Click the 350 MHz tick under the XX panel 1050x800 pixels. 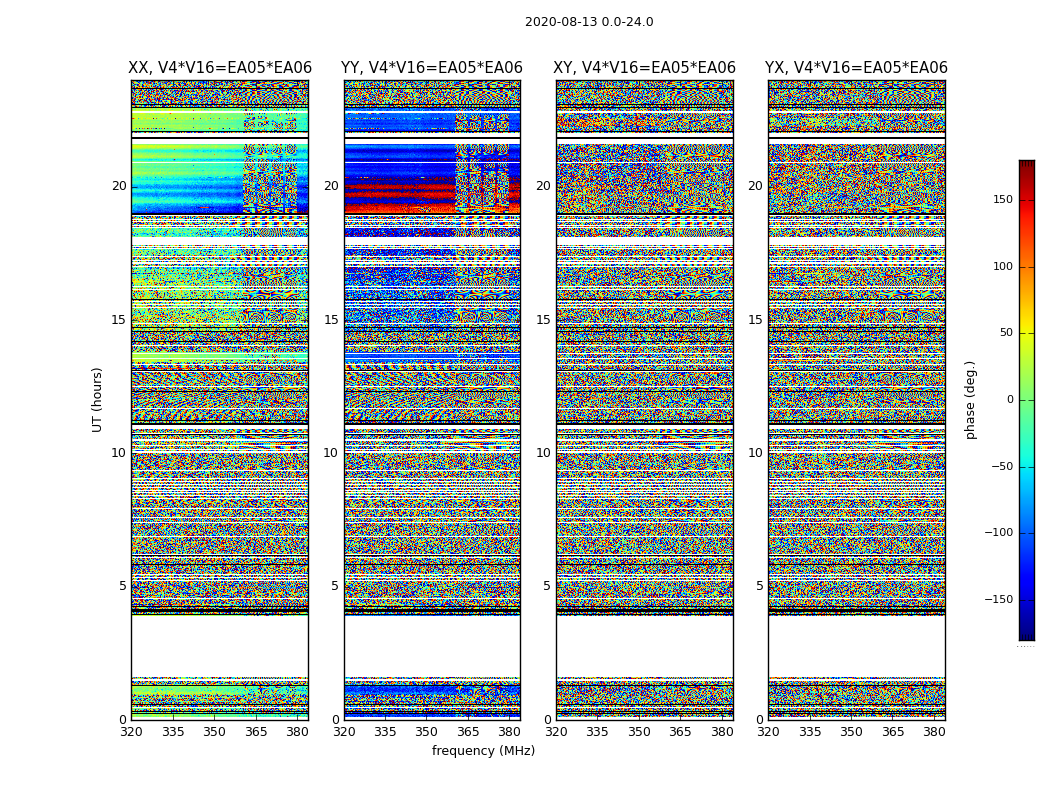[214, 732]
